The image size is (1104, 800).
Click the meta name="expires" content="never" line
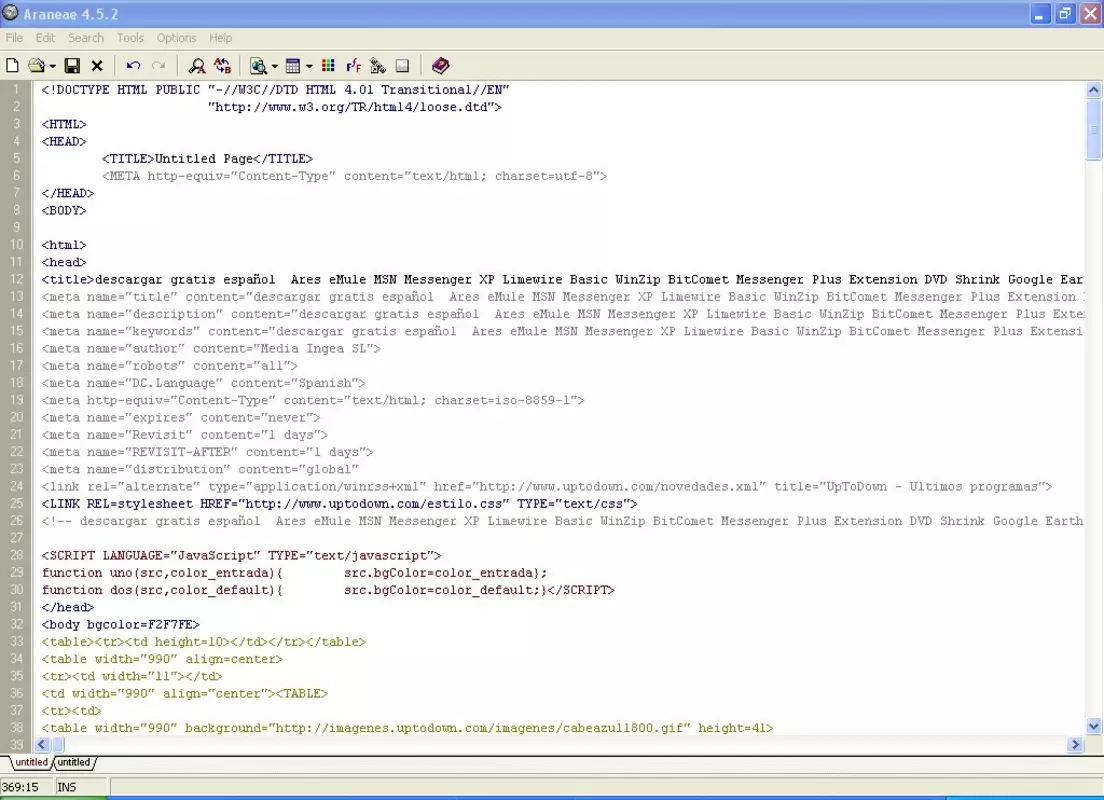pos(180,417)
